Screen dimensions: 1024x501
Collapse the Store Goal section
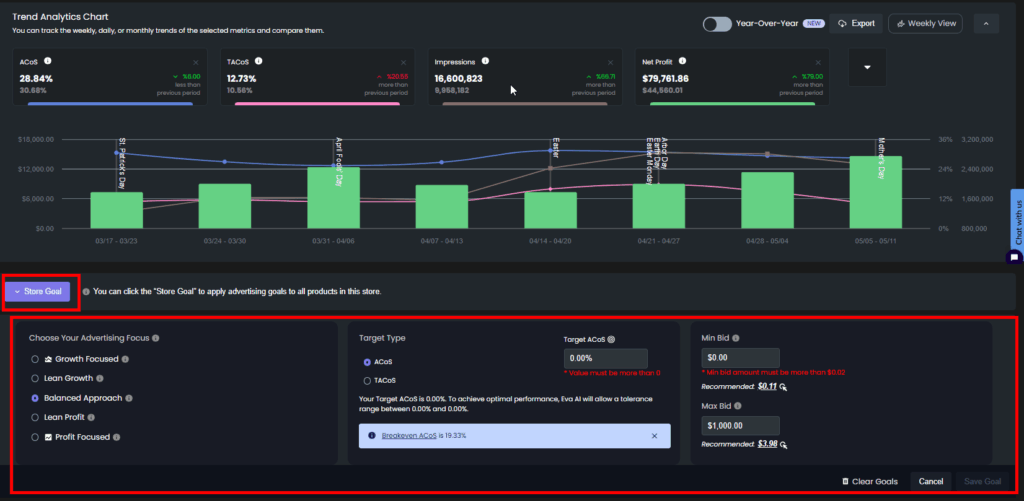pos(37,291)
